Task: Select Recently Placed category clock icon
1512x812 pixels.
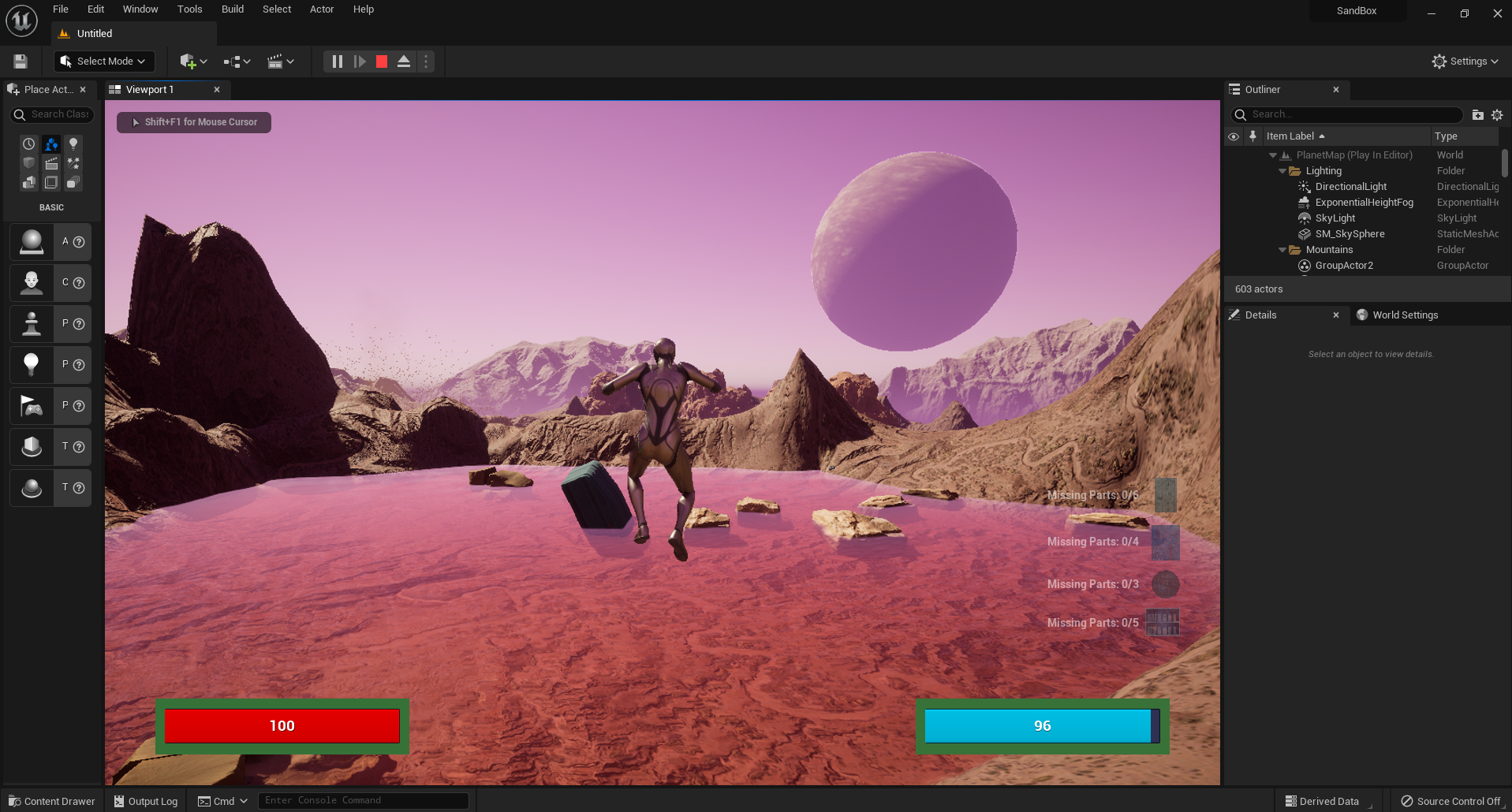Action: pos(29,144)
